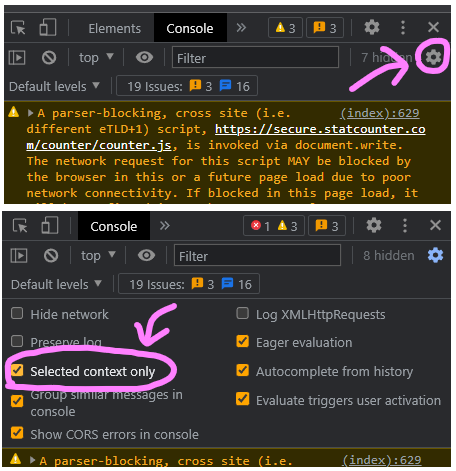
Task: Switch to the Elements tab
Action: point(114,28)
